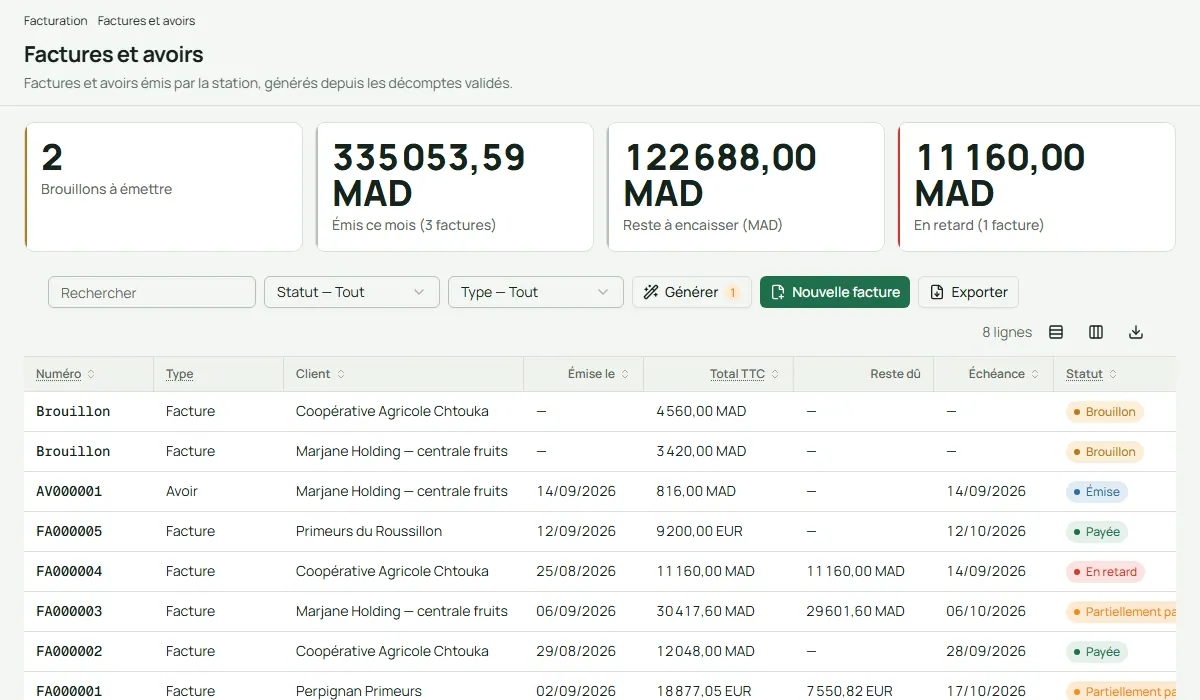Go to the Facturation breadcrumb
The image size is (1200, 700).
coord(55,21)
